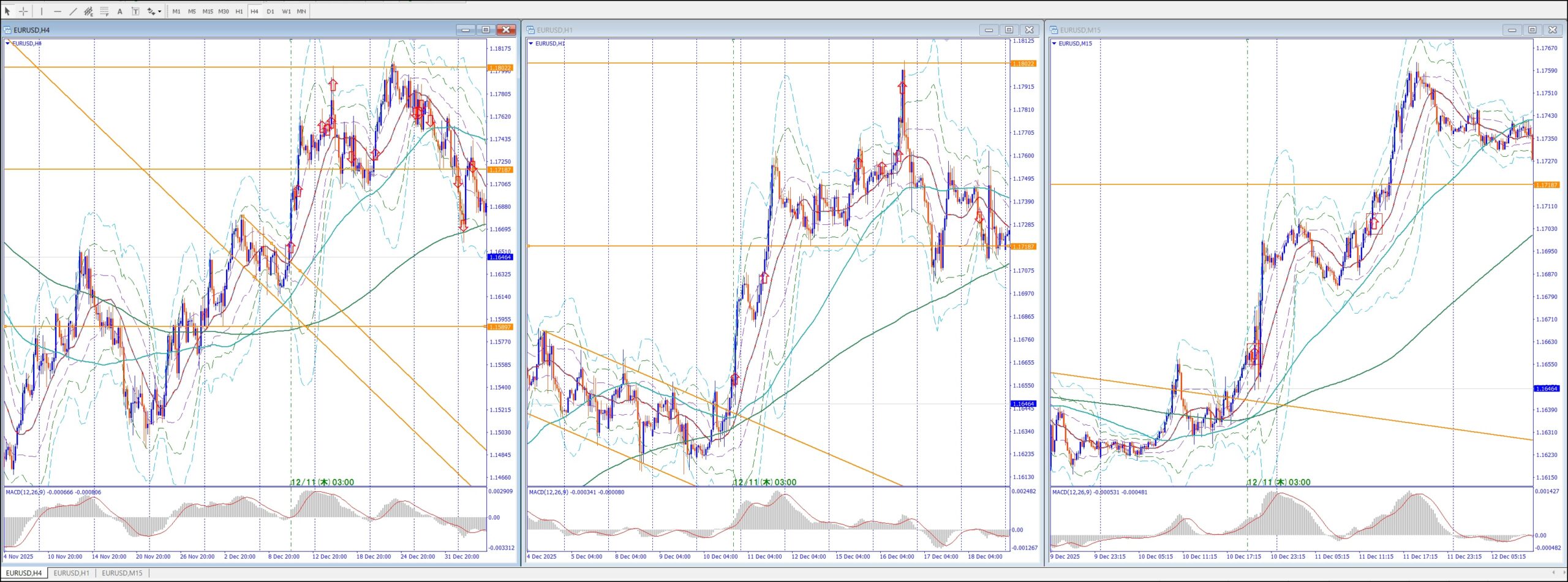Open the arrows objects dropdown

click(x=160, y=11)
